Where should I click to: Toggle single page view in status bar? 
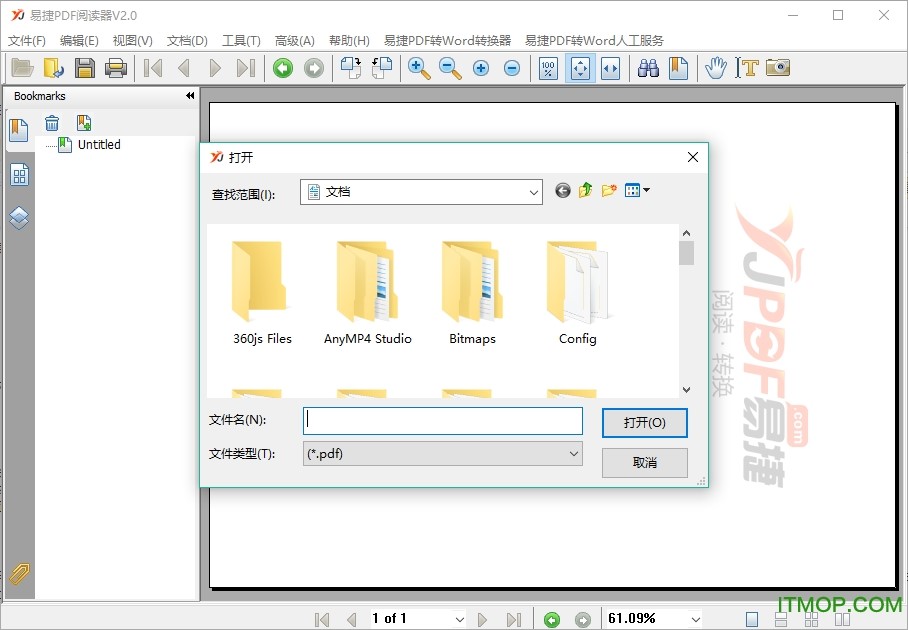click(751, 618)
